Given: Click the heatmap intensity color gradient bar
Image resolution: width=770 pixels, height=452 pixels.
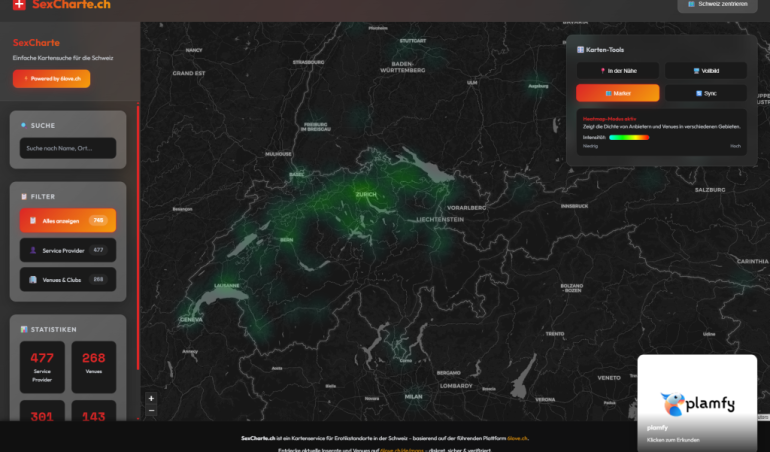Looking at the screenshot, I should (x=629, y=137).
